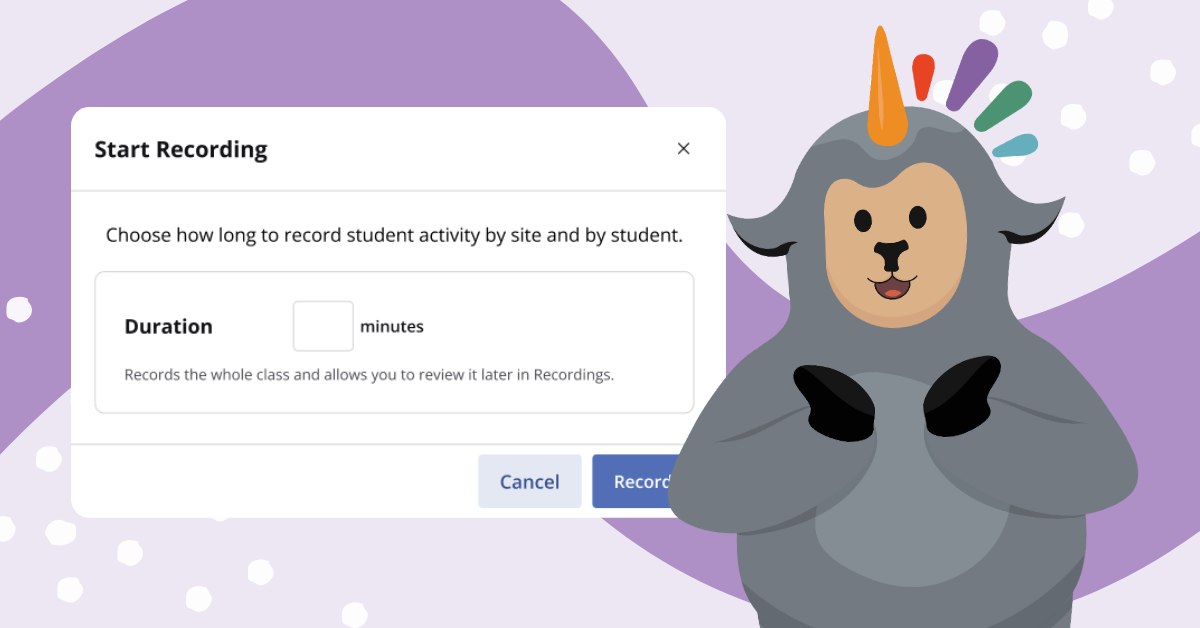Image resolution: width=1200 pixels, height=628 pixels.
Task: Click the green droplet beside the horn
Action: tap(1002, 107)
